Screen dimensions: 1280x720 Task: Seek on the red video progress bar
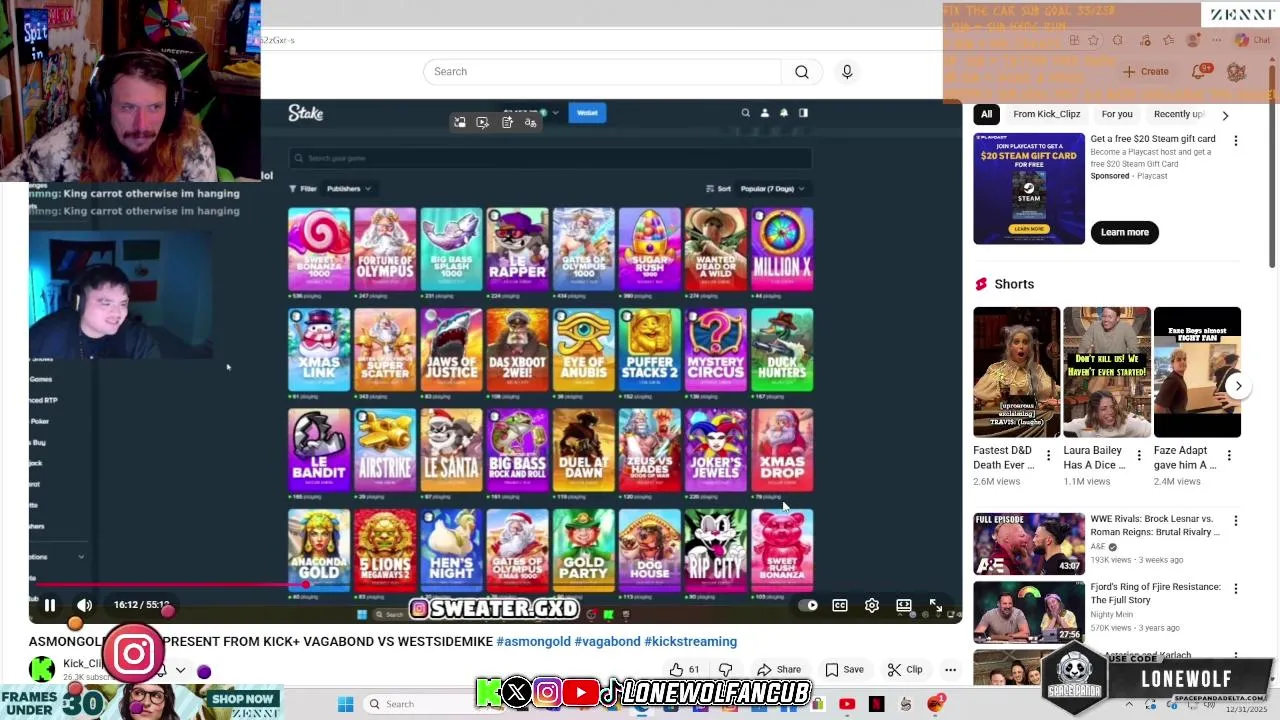click(495, 586)
